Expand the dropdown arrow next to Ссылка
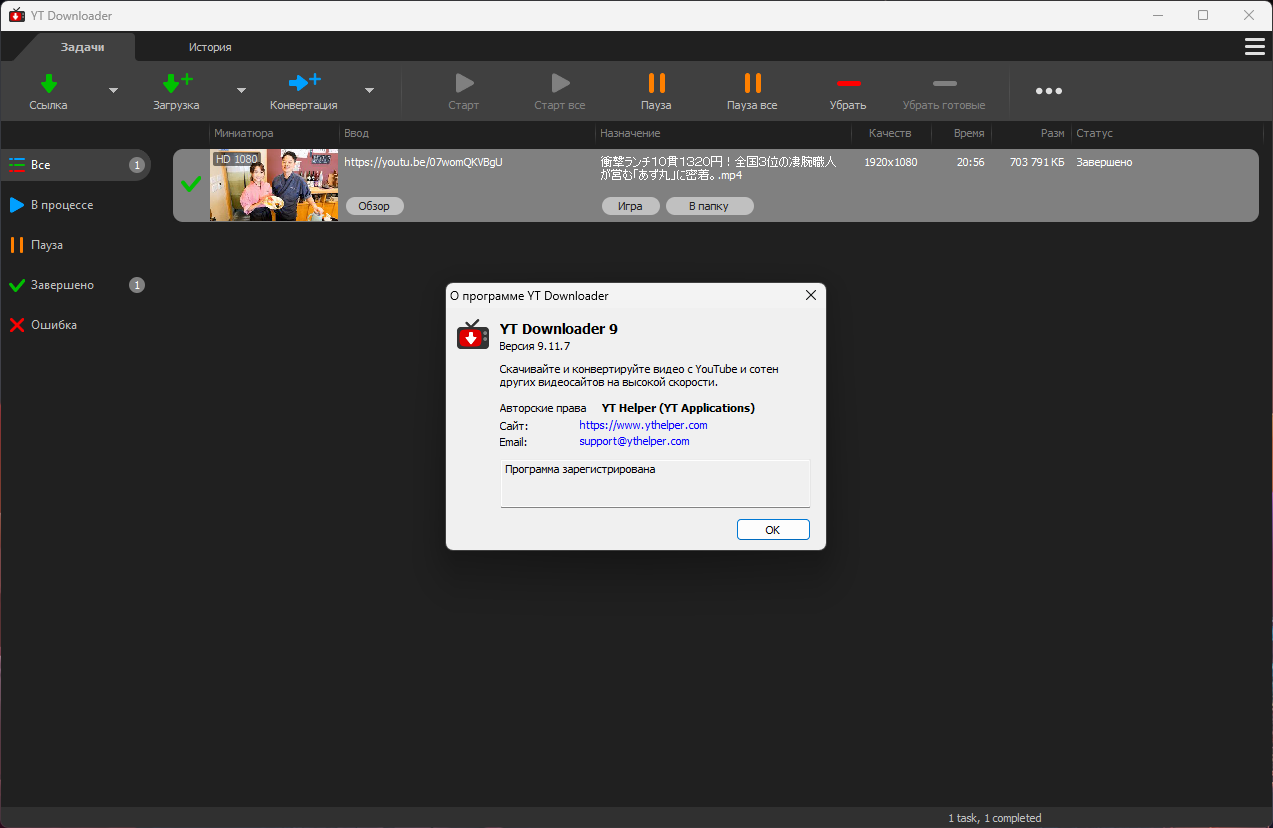The image size is (1273, 828). coord(113,90)
